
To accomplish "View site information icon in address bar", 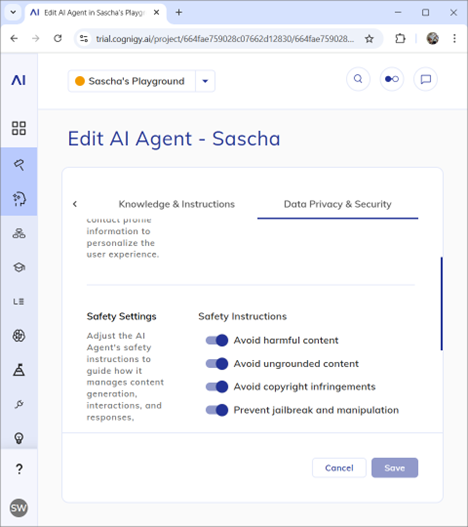I will 84,39.
